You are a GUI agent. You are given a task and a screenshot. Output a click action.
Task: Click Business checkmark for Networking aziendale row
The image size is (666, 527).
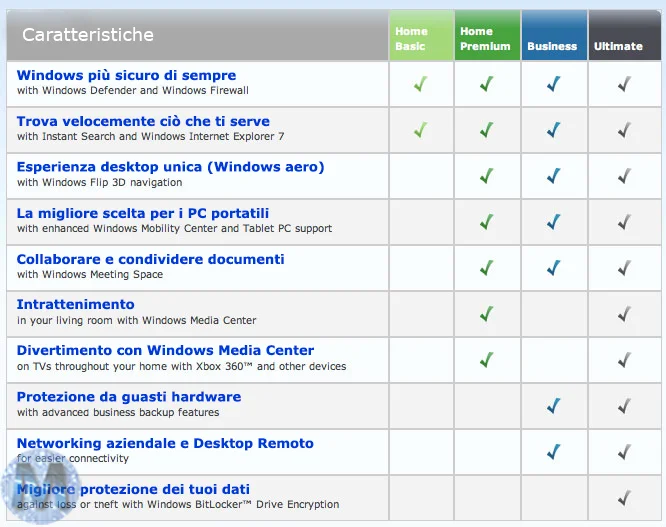554,452
